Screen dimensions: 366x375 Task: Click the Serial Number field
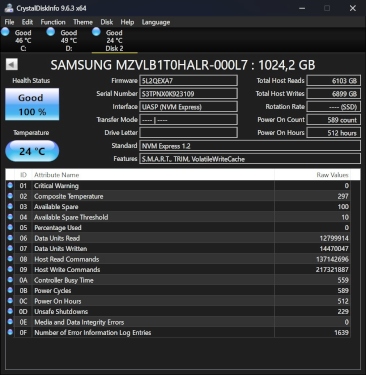click(x=188, y=94)
